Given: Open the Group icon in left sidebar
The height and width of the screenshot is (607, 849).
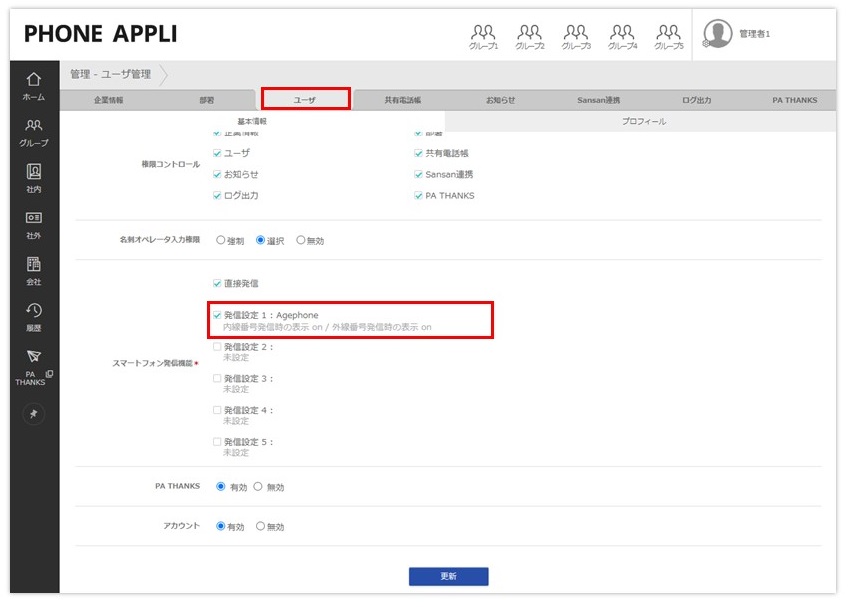Looking at the screenshot, I should tap(34, 126).
